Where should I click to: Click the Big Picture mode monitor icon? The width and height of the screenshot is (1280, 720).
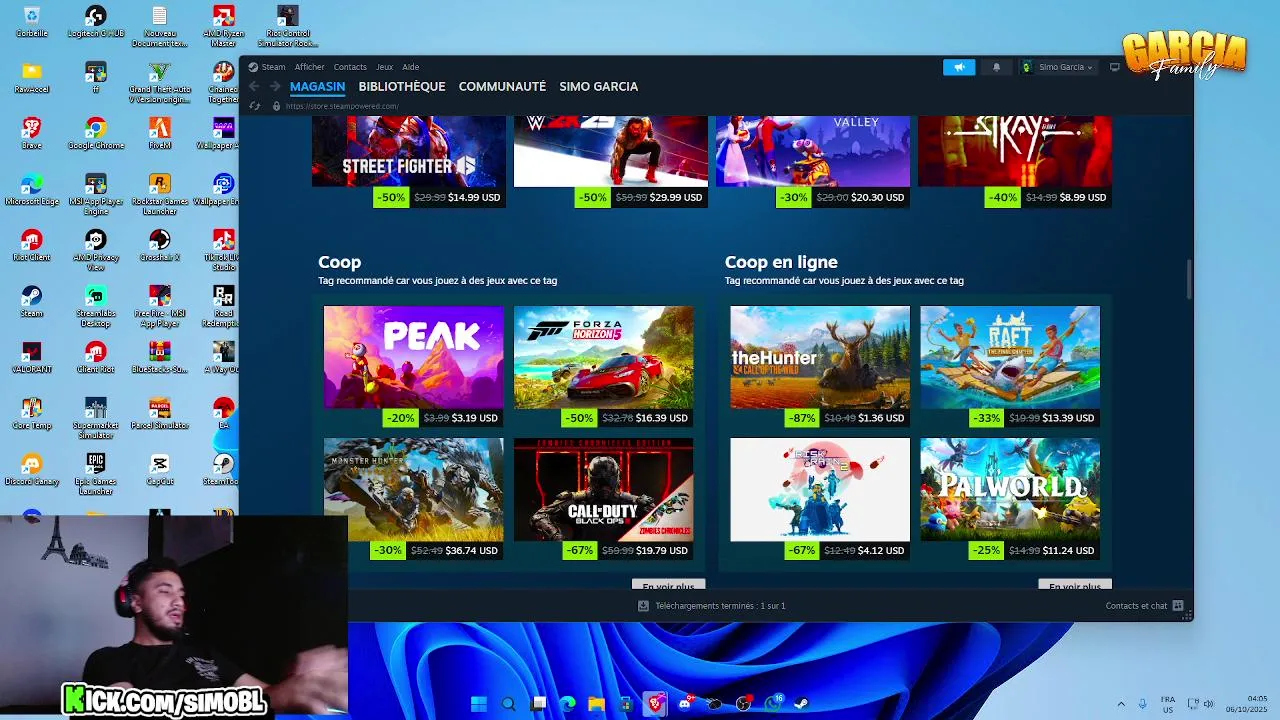[x=1115, y=67]
